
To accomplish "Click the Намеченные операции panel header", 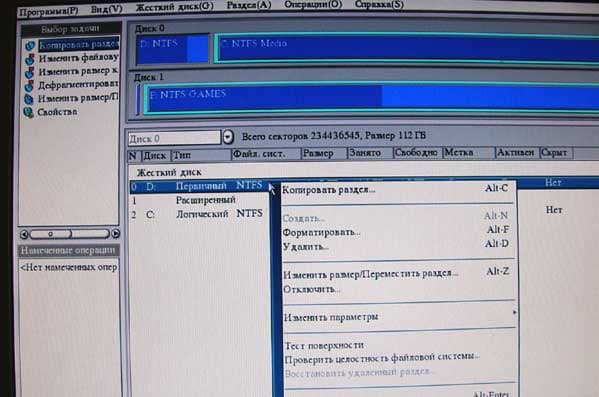I will (69, 250).
